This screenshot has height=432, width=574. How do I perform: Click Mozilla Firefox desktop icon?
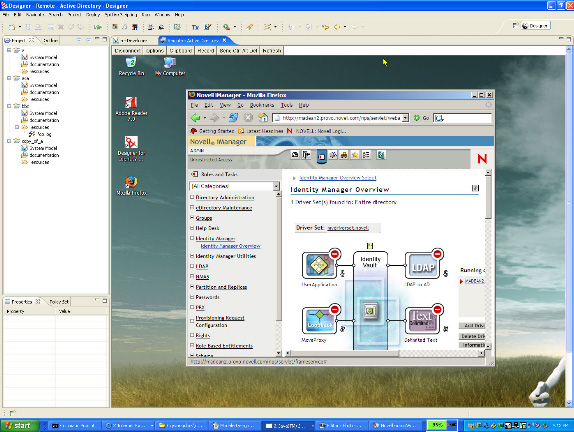(131, 186)
